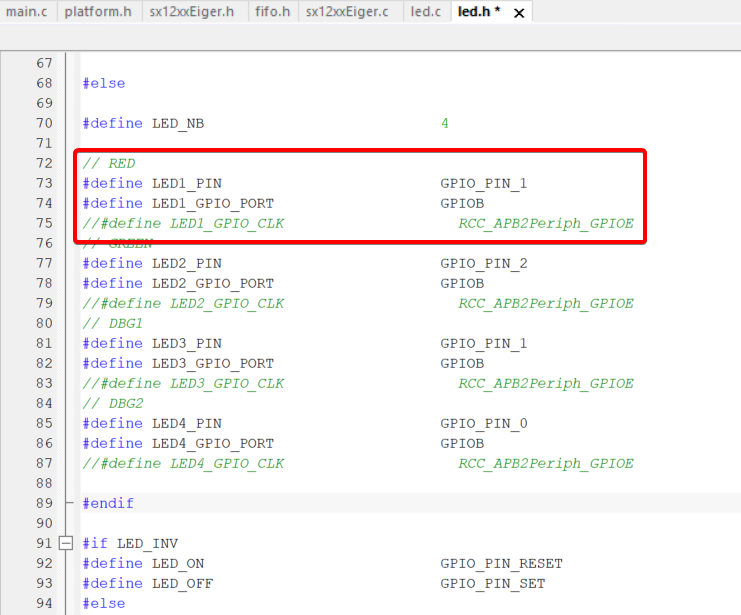Switch to the main.c tab
This screenshot has height=615, width=741.
click(x=26, y=12)
